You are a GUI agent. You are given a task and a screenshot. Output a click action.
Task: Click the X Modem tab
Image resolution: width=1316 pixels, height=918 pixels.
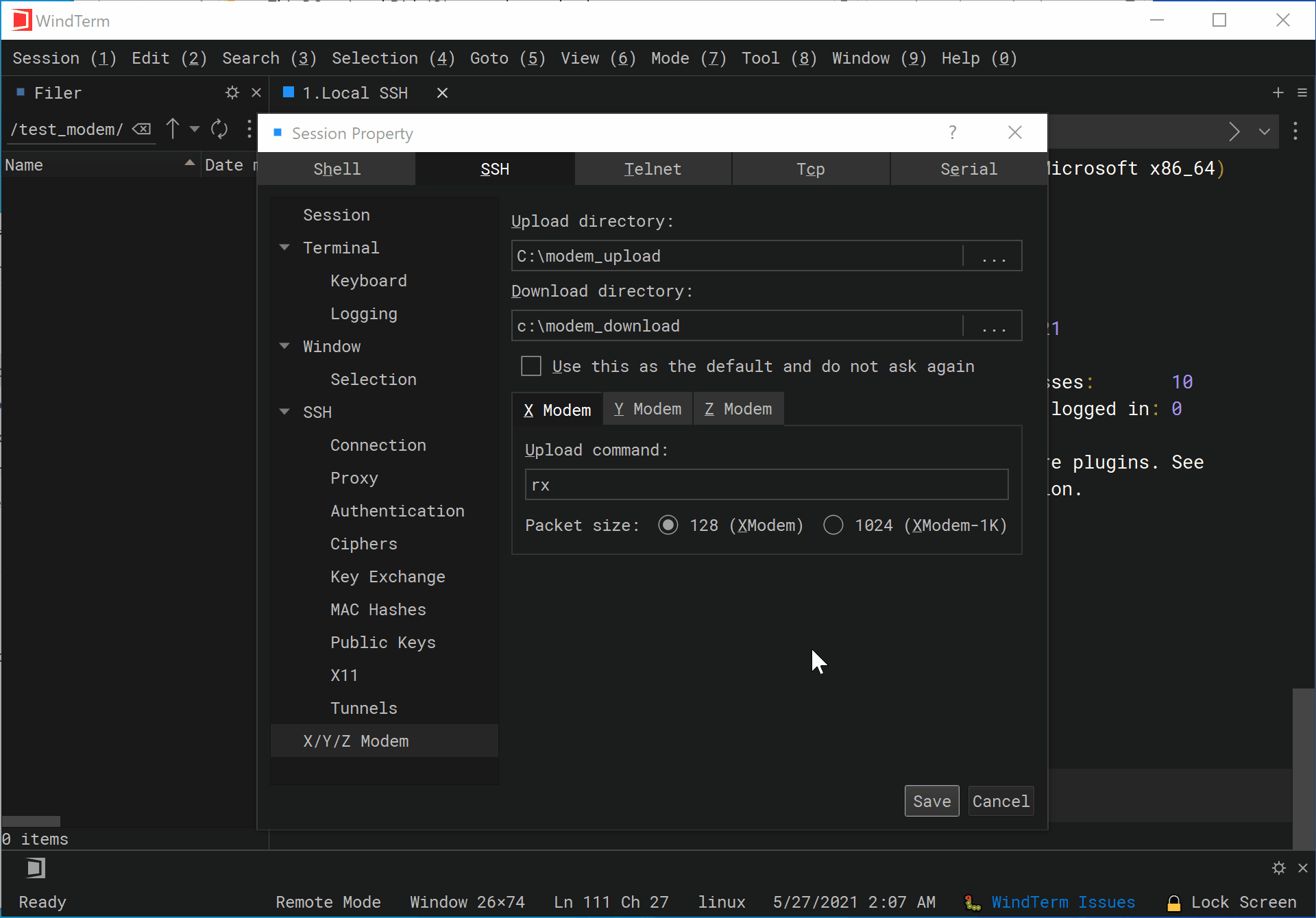pos(557,408)
